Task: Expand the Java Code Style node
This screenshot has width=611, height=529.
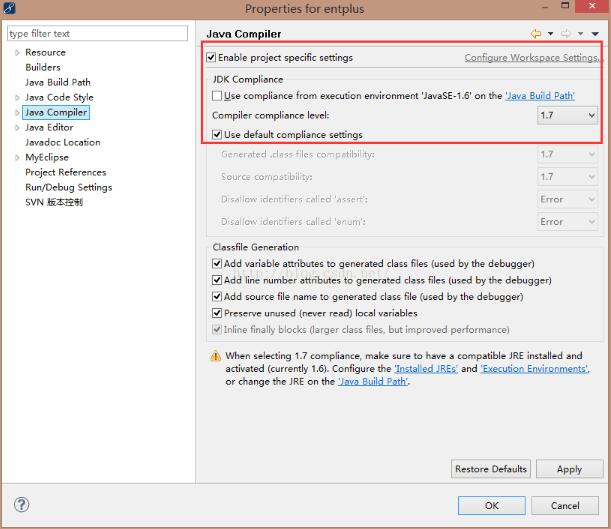Action: (17, 97)
